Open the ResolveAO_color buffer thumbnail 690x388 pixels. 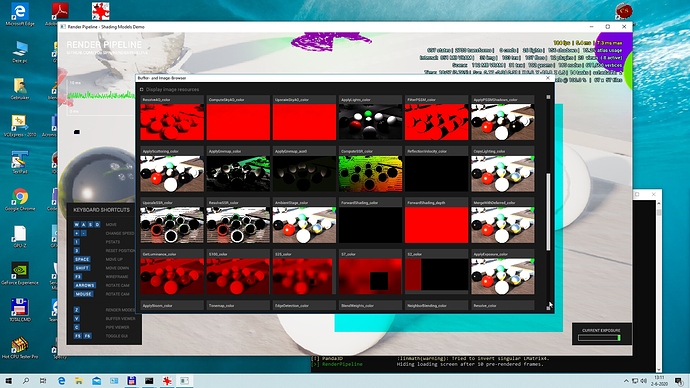coord(172,122)
